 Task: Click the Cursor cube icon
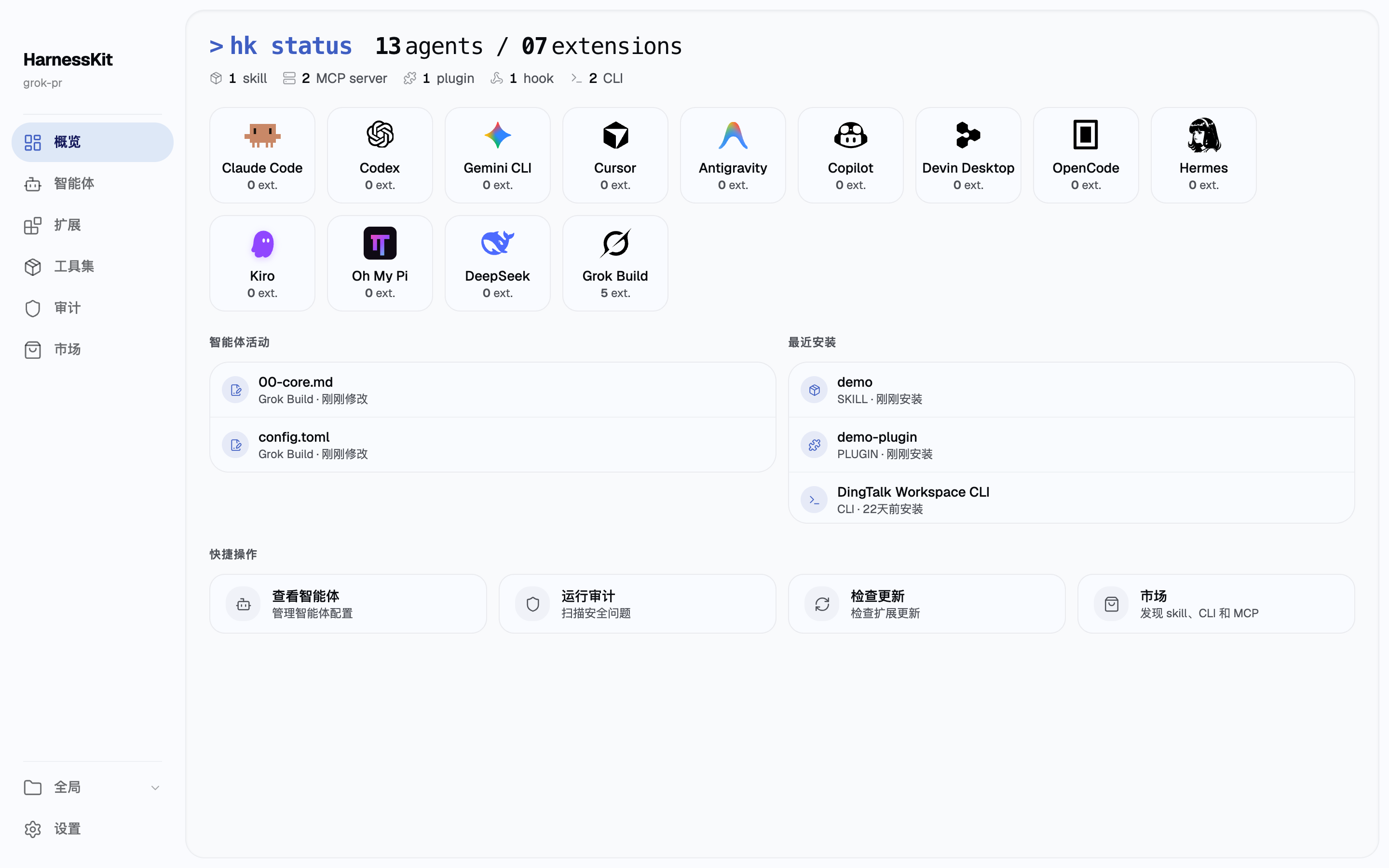pos(615,136)
